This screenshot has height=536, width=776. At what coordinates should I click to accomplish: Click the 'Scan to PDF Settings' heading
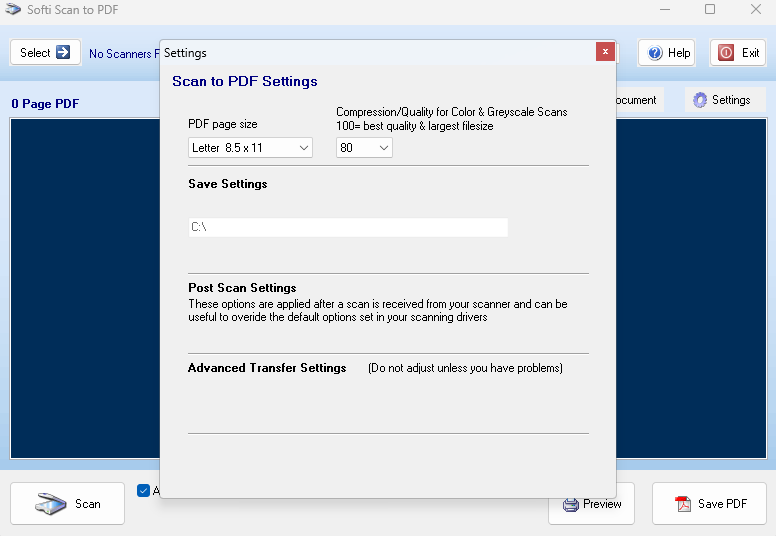pos(244,81)
